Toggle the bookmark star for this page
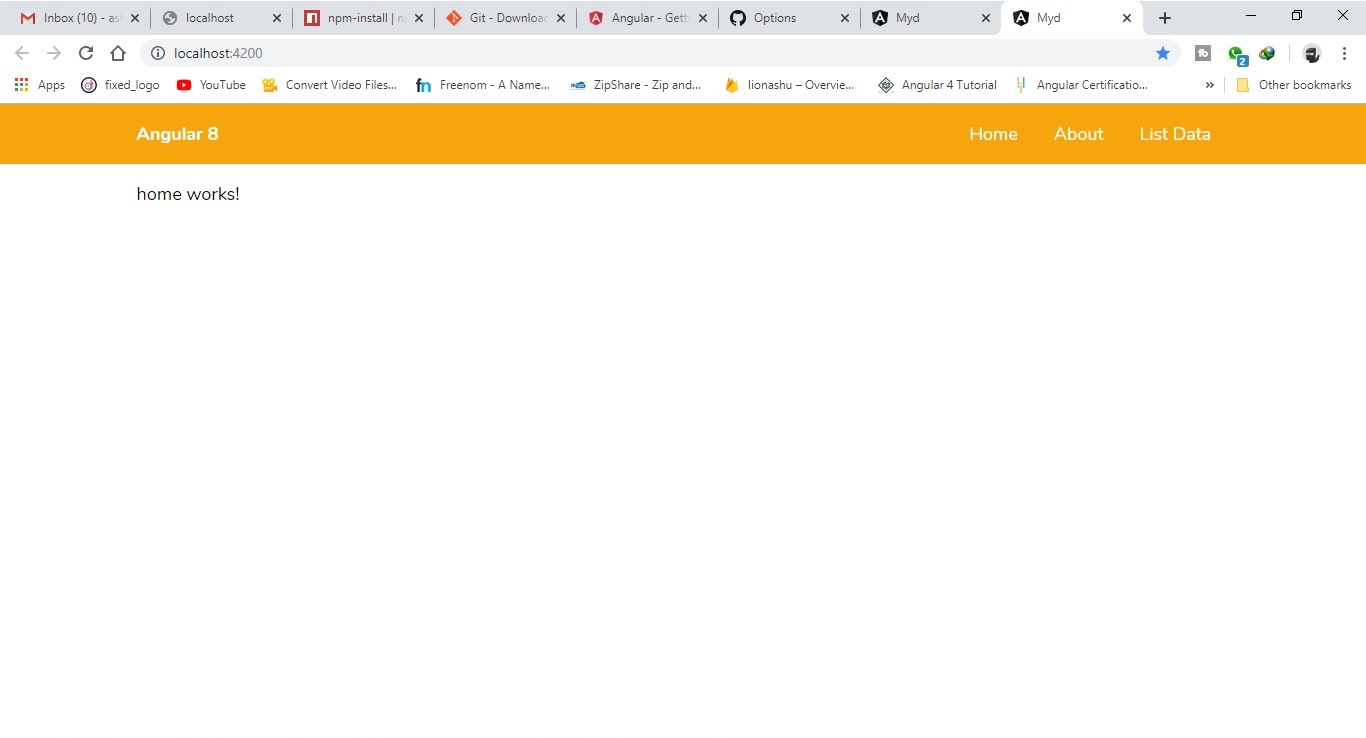 [1163, 53]
